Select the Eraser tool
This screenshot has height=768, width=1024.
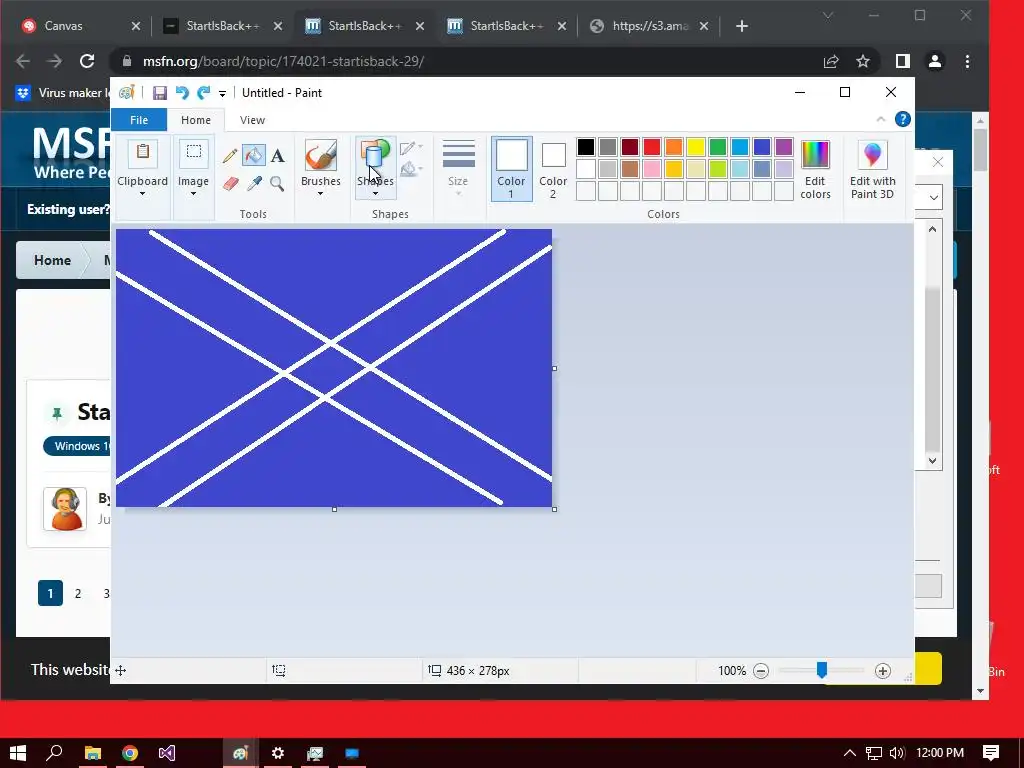click(231, 184)
